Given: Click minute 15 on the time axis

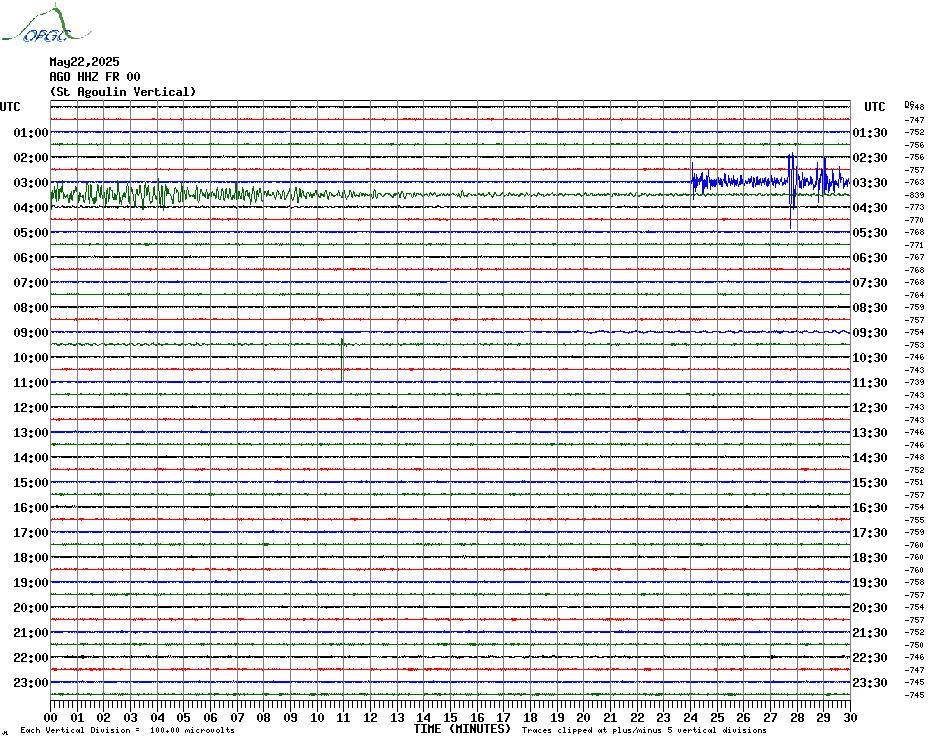Looking at the screenshot, I should [x=450, y=717].
